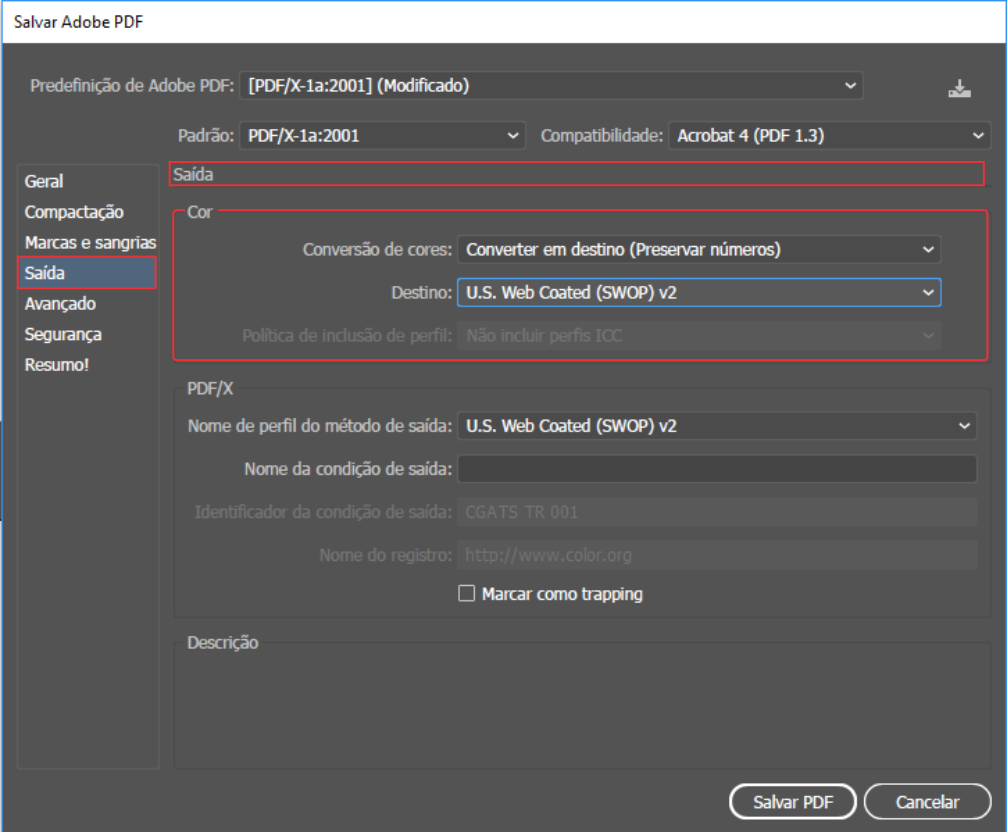Viewport: 1007px width, 832px height.
Task: Click the Salvar PDF button
Action: point(790,802)
